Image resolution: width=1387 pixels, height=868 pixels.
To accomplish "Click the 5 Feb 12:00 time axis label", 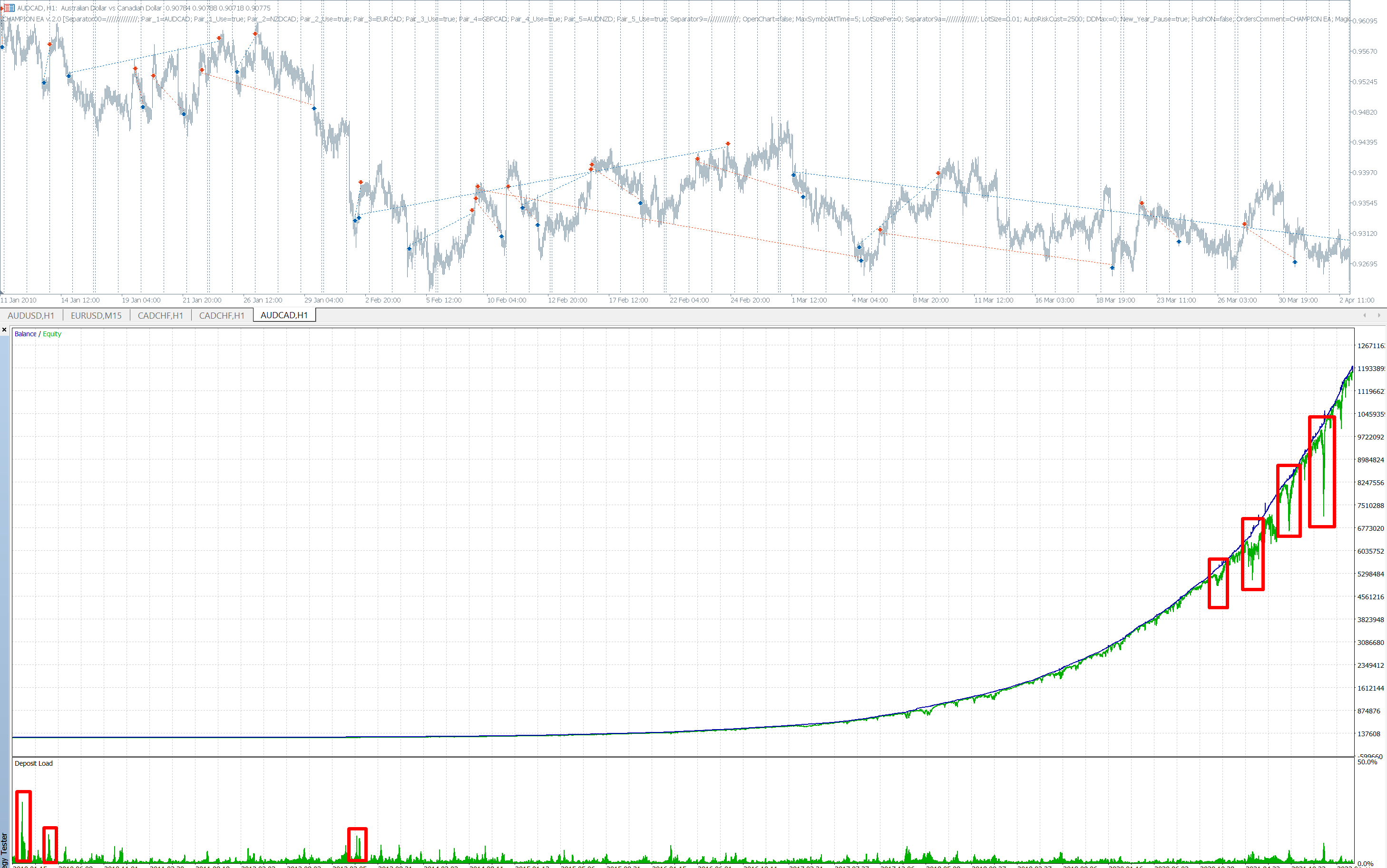I will click(x=443, y=300).
